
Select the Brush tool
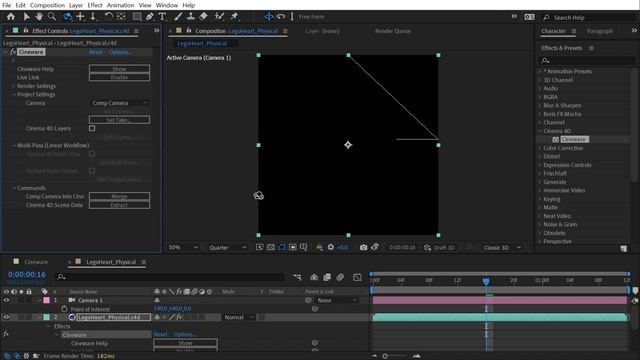178,16
